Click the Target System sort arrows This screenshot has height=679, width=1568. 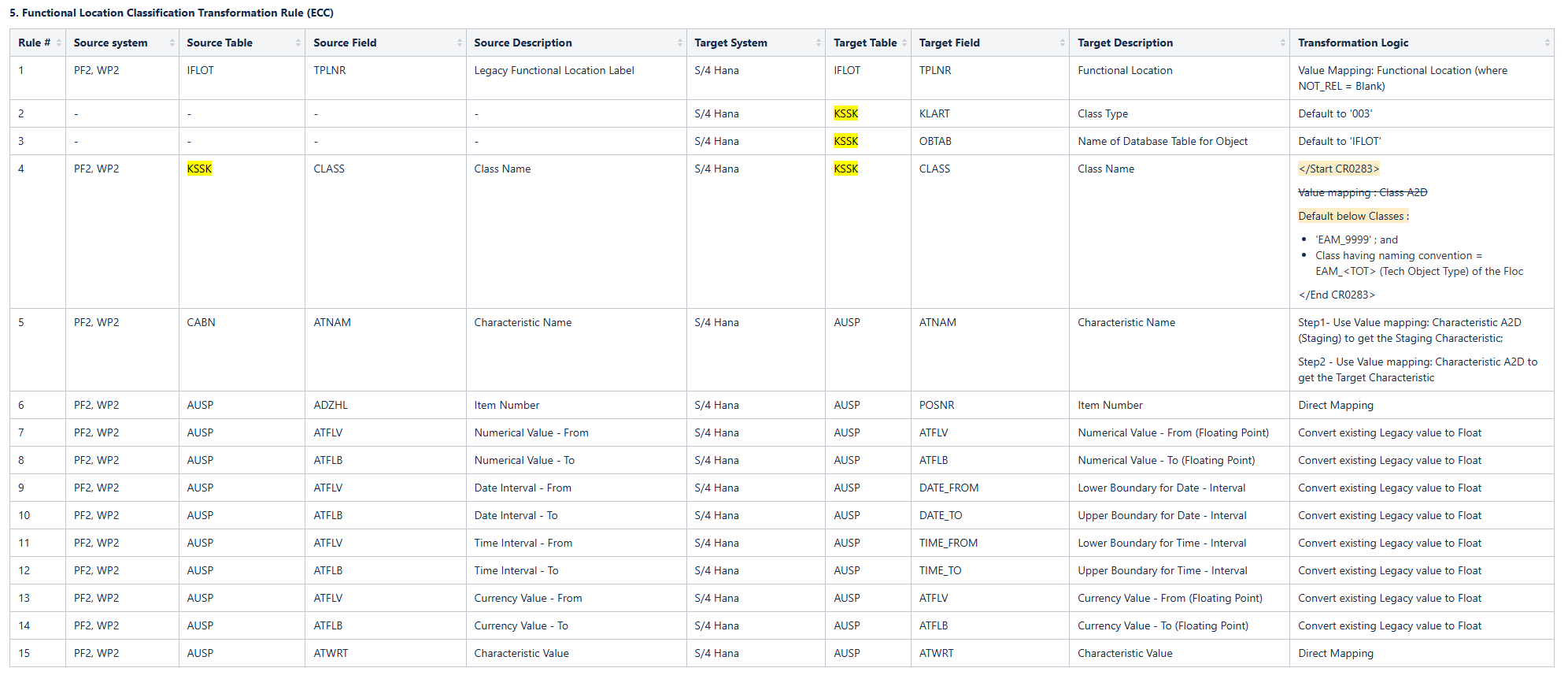819,43
